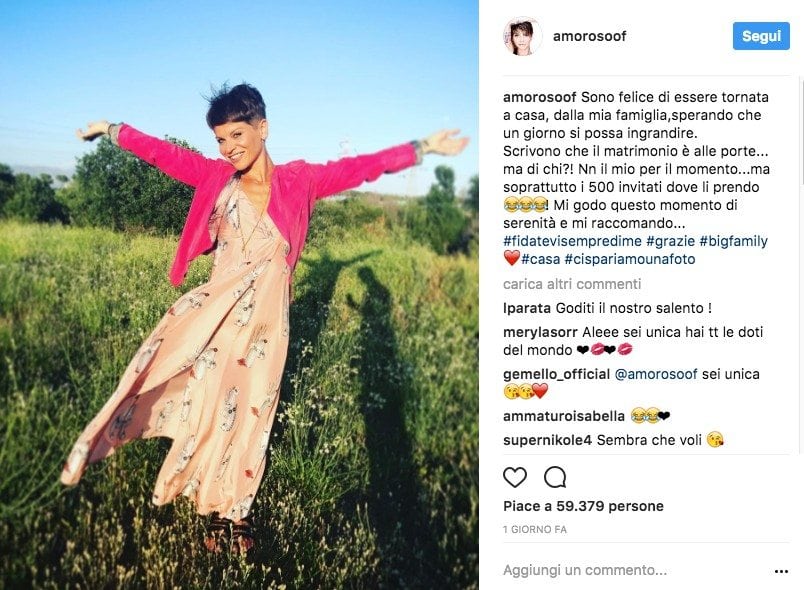Open the #fidatevisempredime hashtag
The height and width of the screenshot is (590, 804).
[x=572, y=241]
